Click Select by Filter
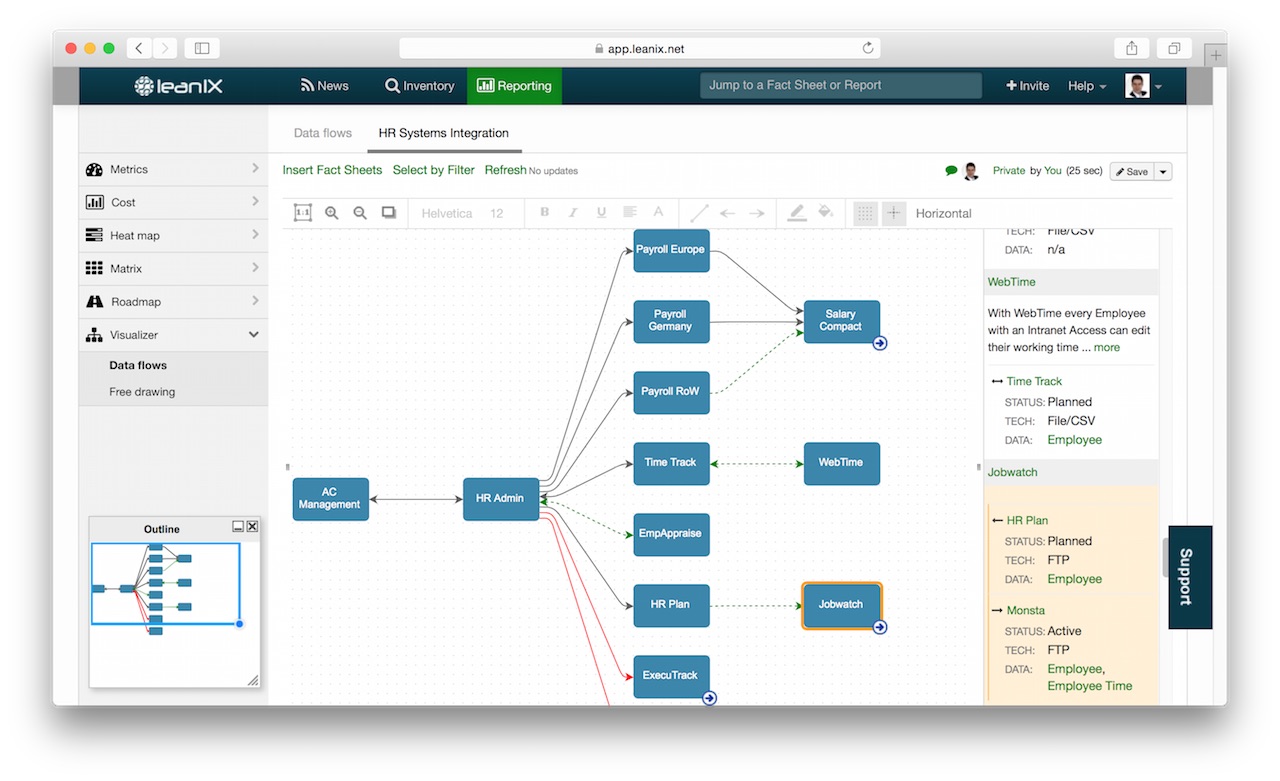The height and width of the screenshot is (781, 1280). (x=434, y=170)
